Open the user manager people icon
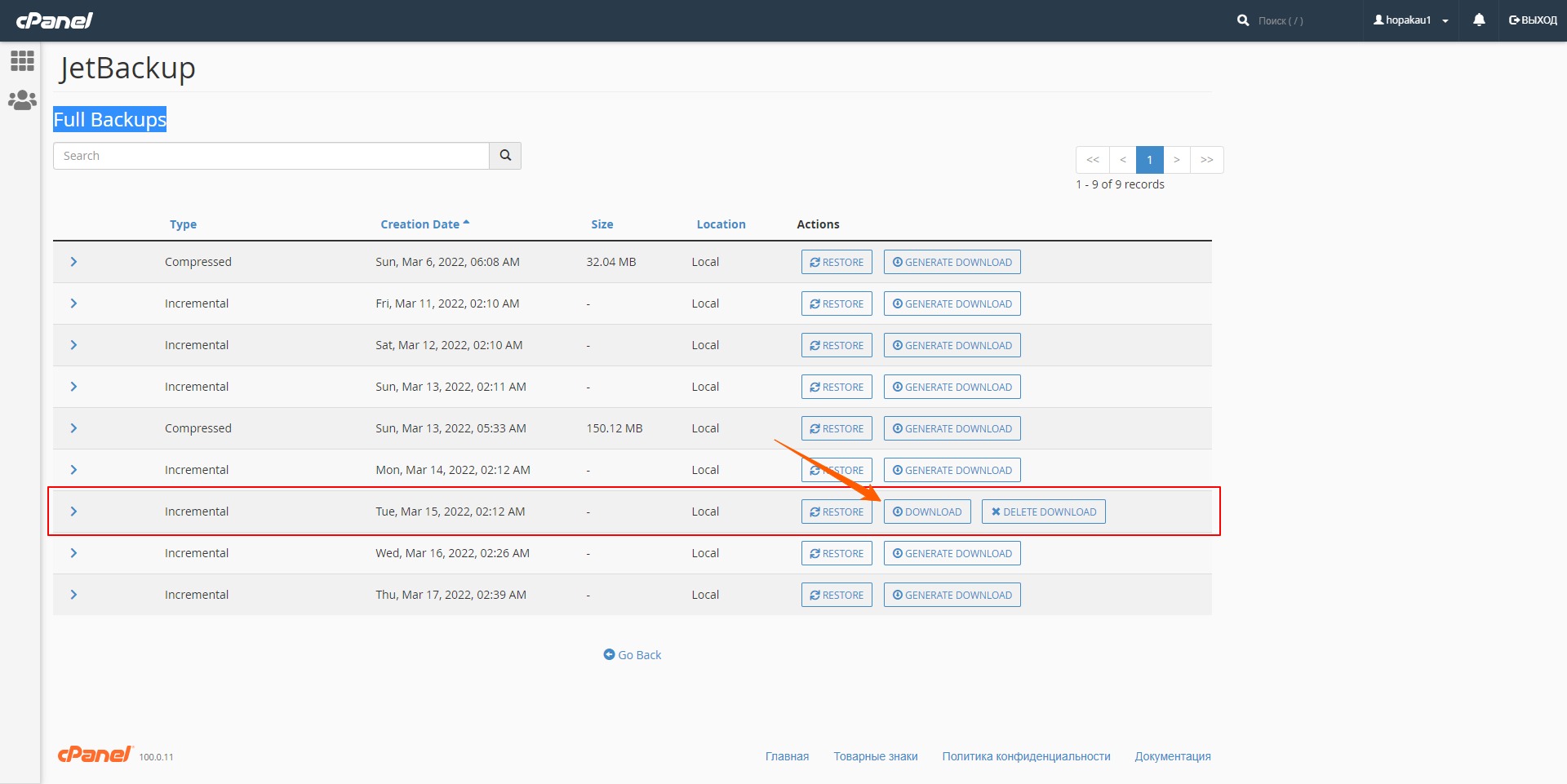 [22, 100]
